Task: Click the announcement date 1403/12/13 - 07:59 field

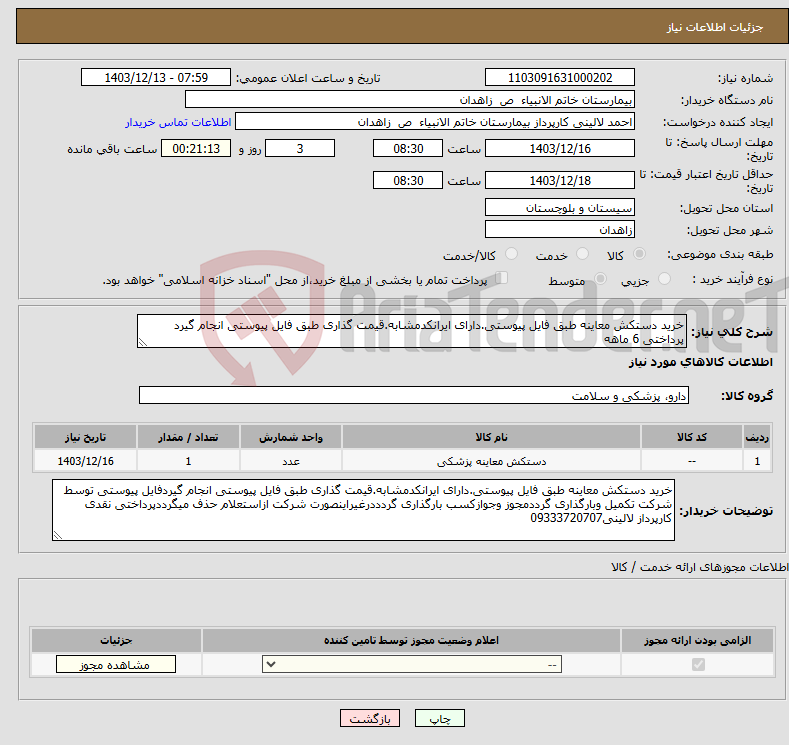Action: [156, 77]
